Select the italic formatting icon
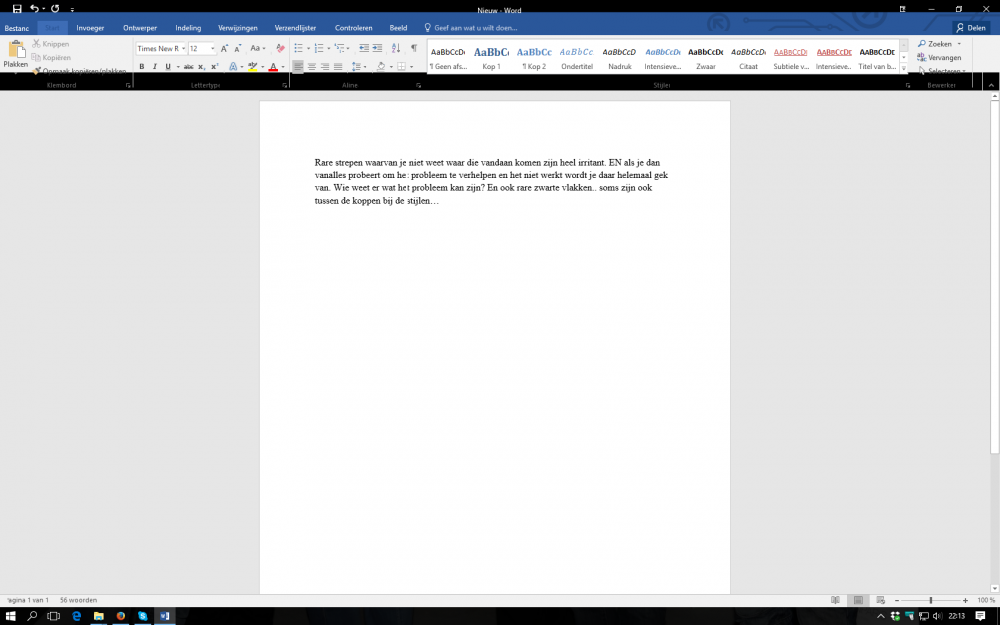The height and width of the screenshot is (625, 1000). (155, 66)
